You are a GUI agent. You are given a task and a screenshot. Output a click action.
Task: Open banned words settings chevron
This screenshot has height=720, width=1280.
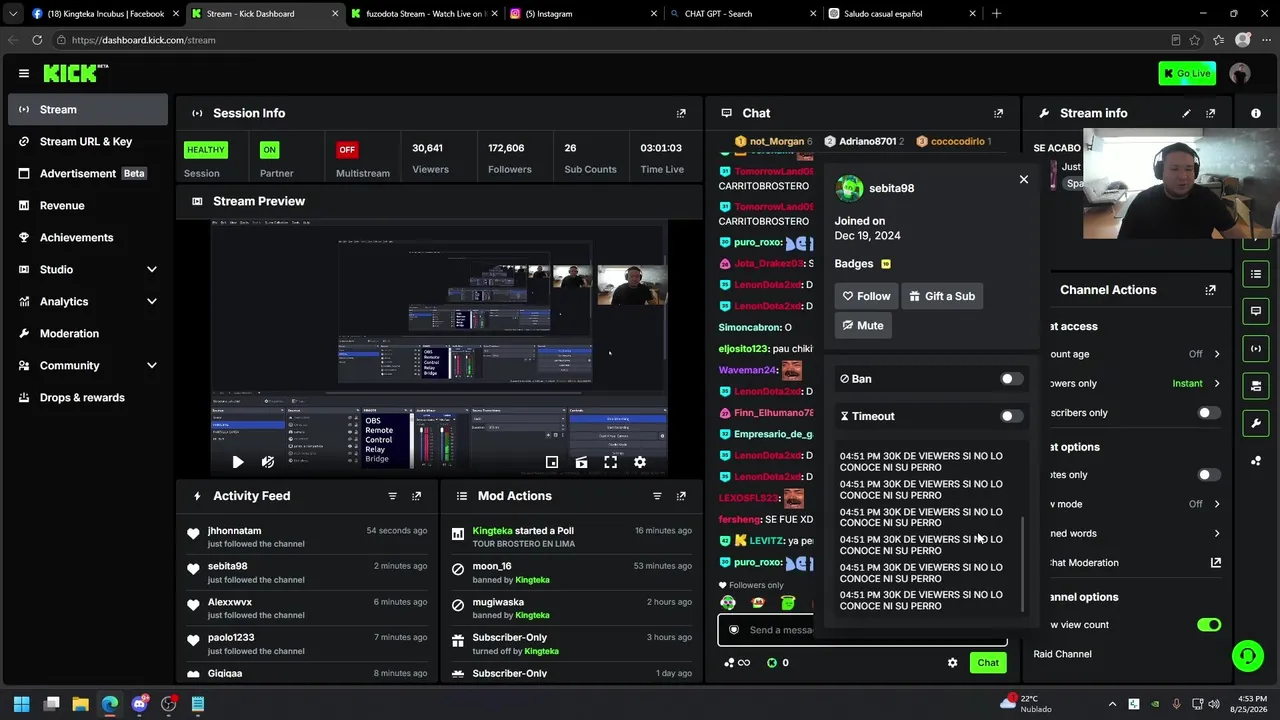1217,533
